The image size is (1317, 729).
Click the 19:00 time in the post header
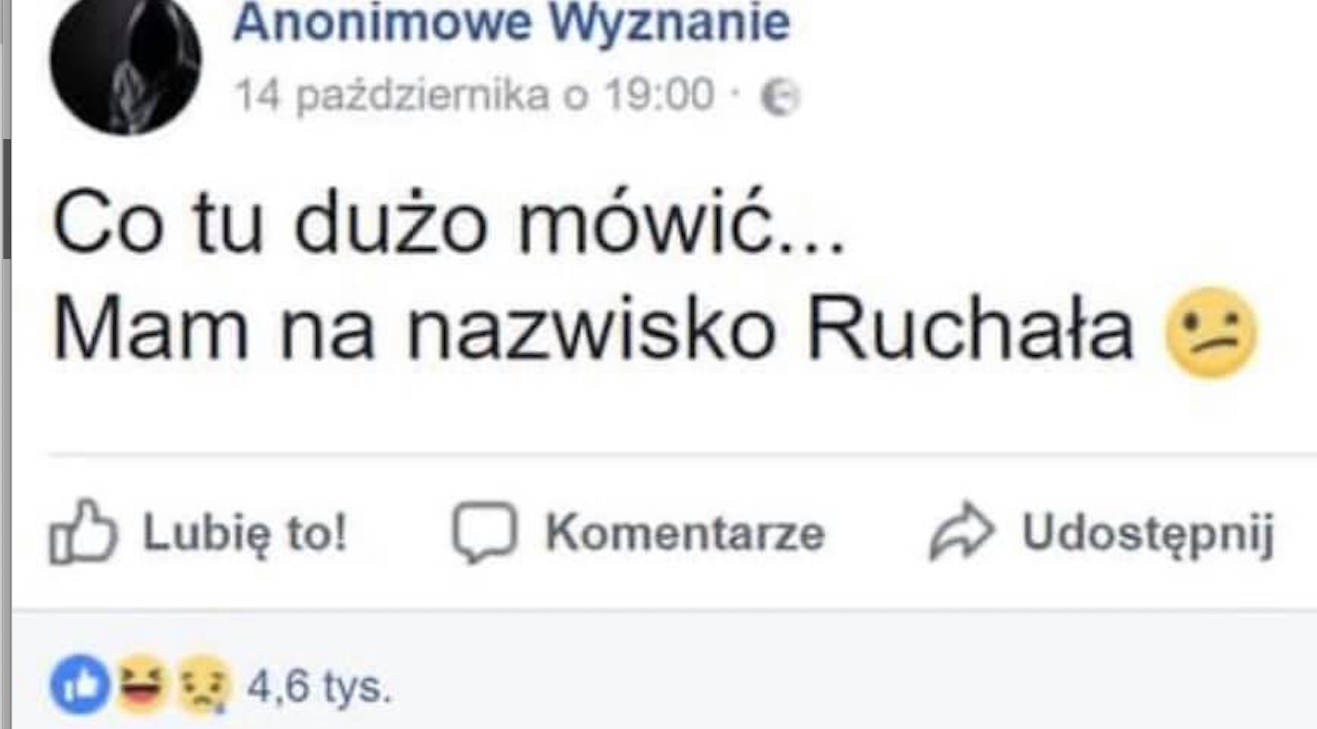click(659, 96)
